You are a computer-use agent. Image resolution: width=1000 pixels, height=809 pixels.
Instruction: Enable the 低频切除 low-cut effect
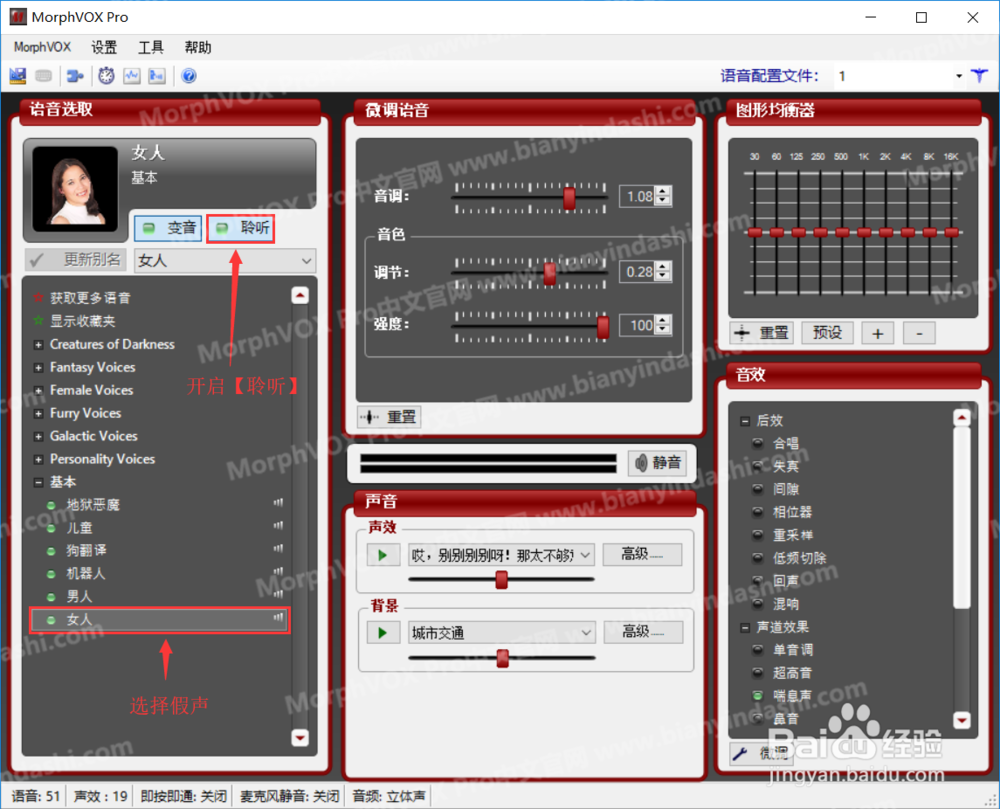pyautogui.click(x=758, y=558)
